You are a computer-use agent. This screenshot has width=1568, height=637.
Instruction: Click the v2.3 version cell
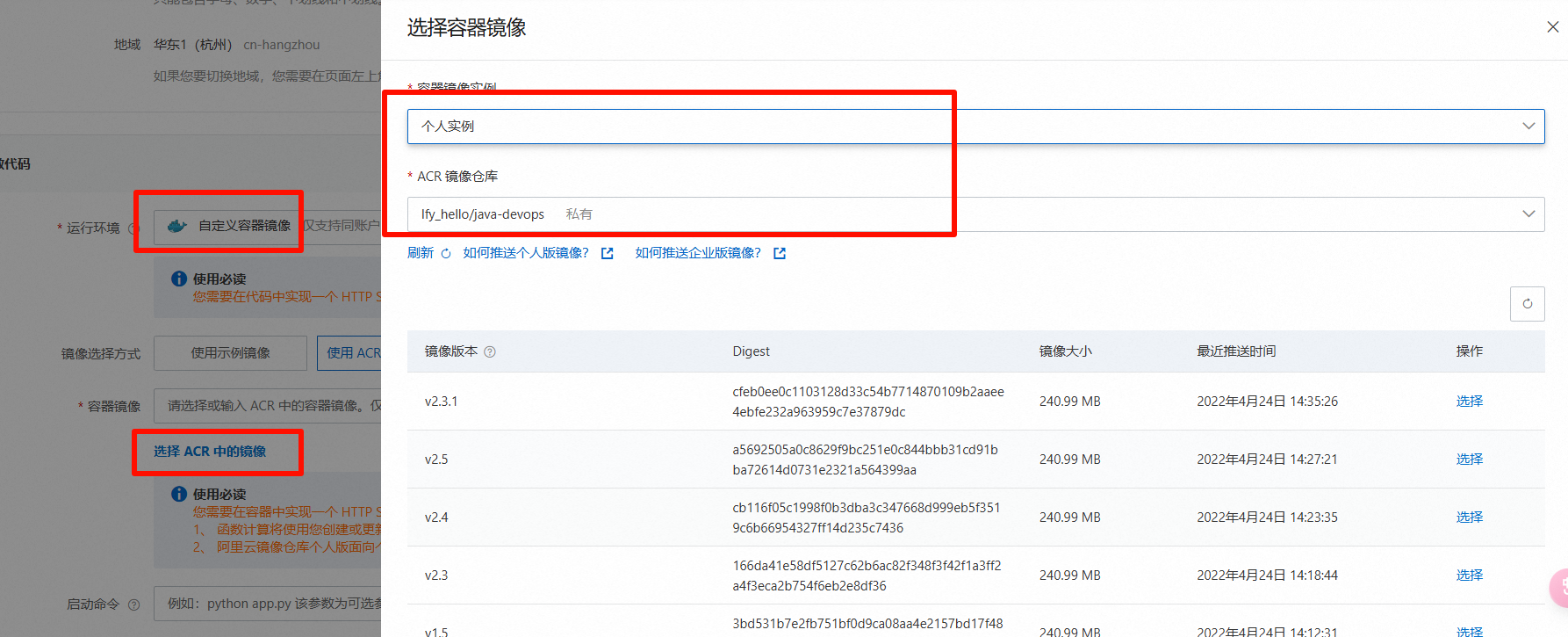(436, 575)
